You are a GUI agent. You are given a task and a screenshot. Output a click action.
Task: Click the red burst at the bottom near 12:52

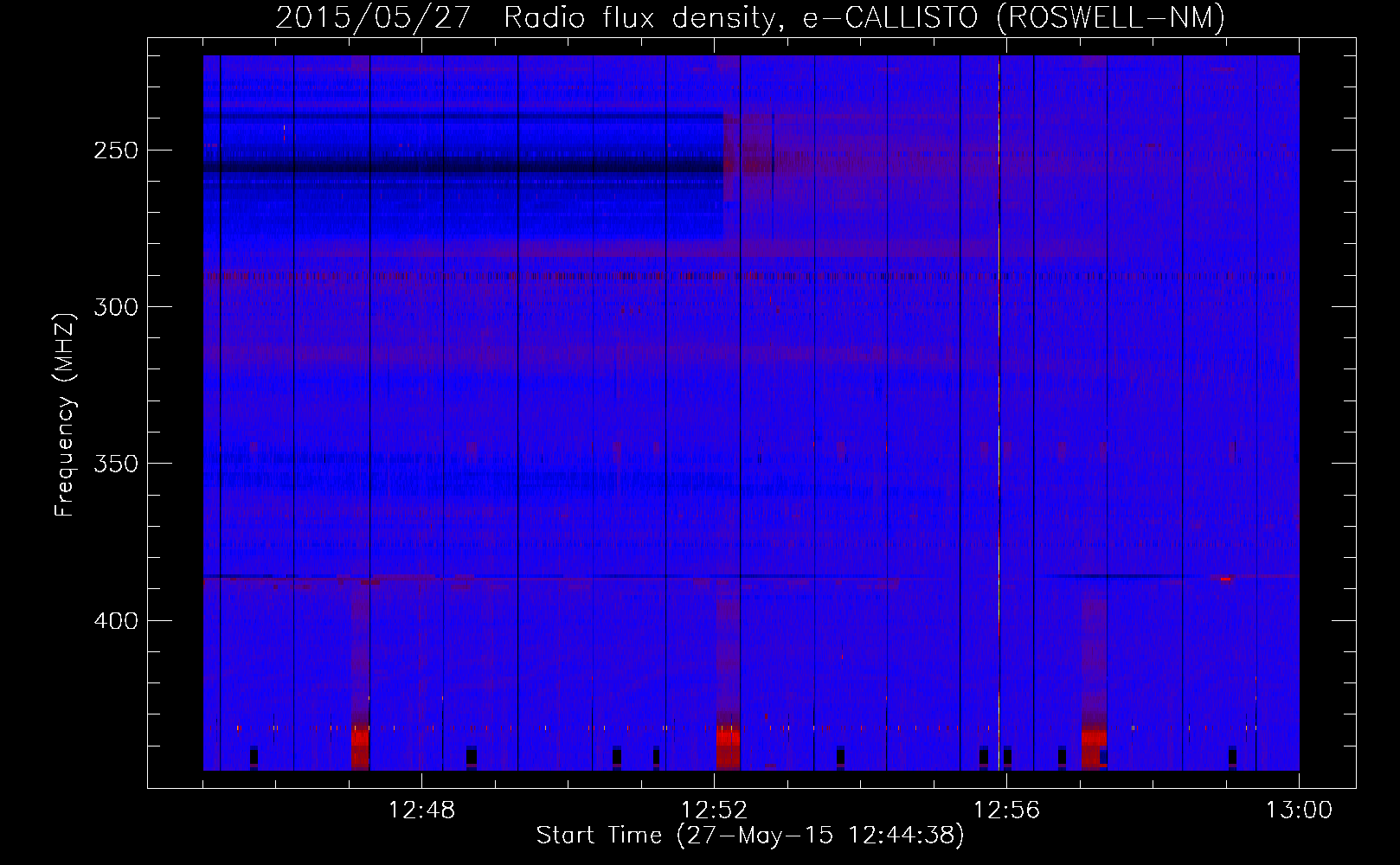pos(728,748)
